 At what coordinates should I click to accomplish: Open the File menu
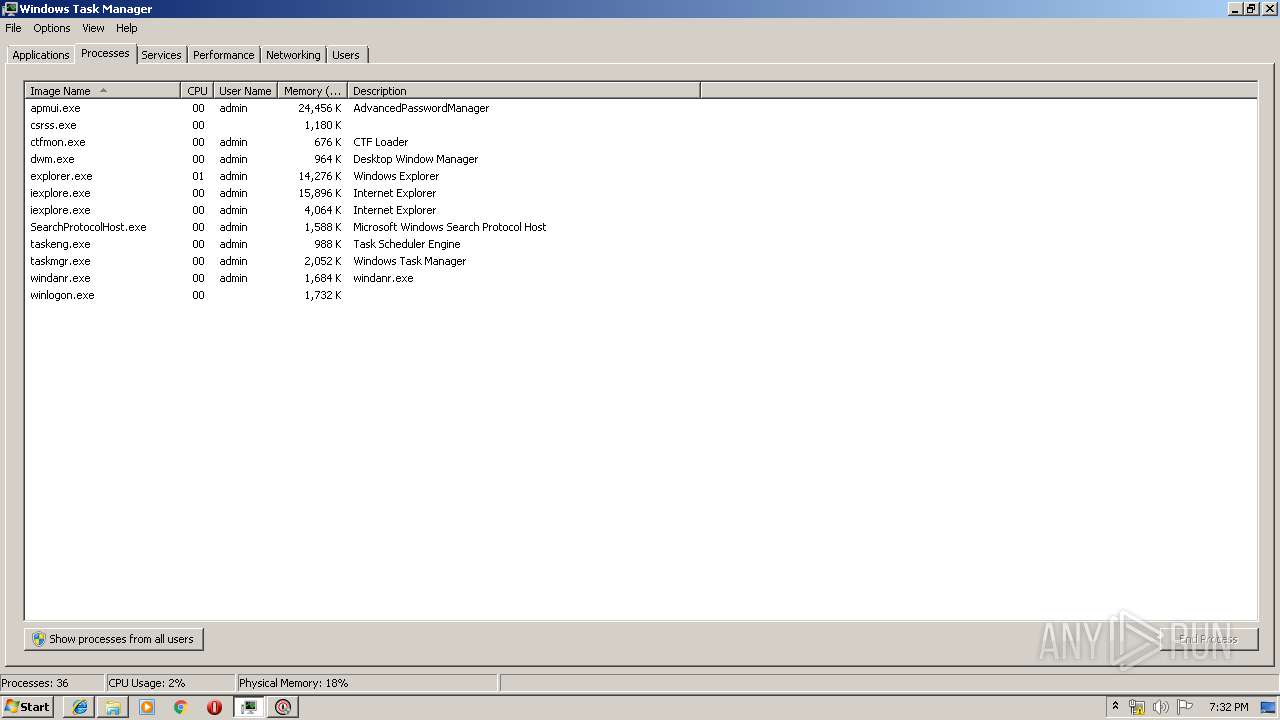(x=13, y=28)
